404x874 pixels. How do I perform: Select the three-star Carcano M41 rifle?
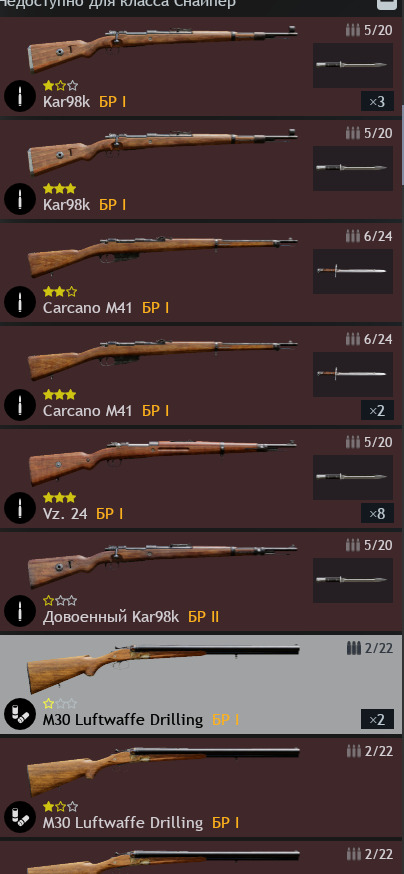click(x=201, y=375)
